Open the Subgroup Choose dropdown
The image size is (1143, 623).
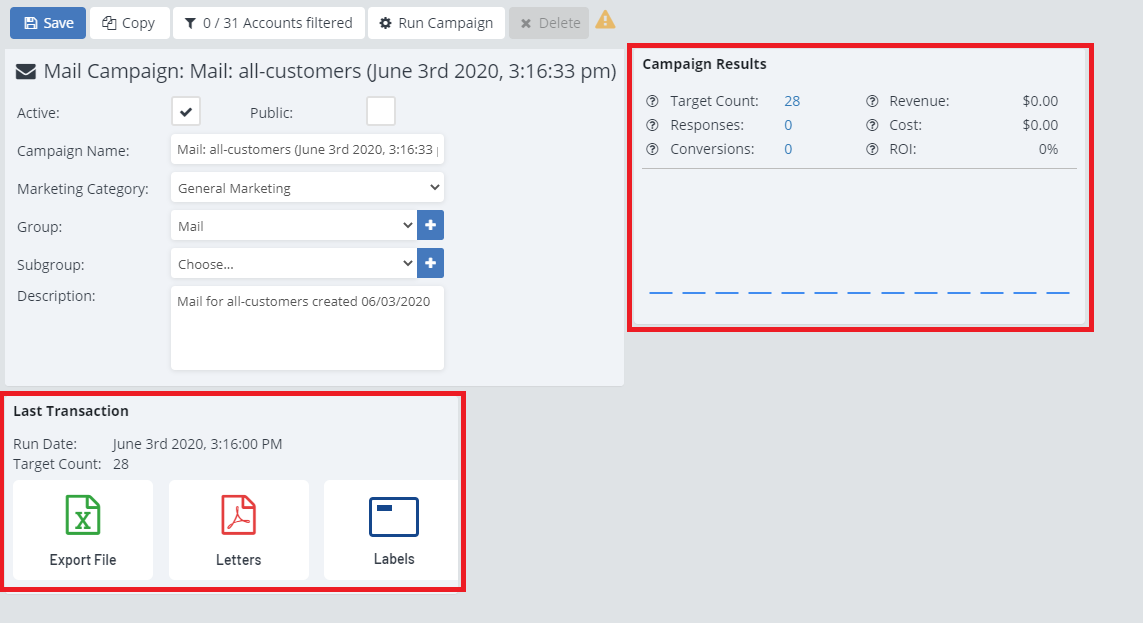[293, 264]
